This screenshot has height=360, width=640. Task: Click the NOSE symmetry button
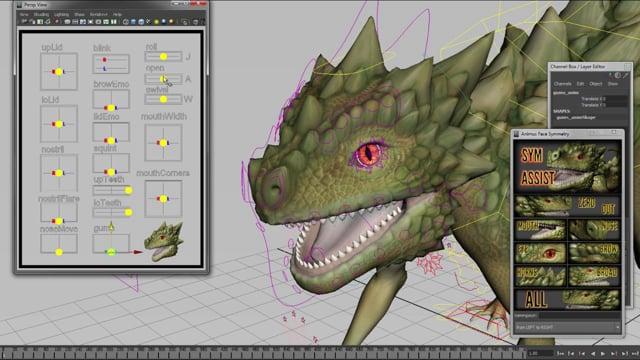click(x=595, y=230)
